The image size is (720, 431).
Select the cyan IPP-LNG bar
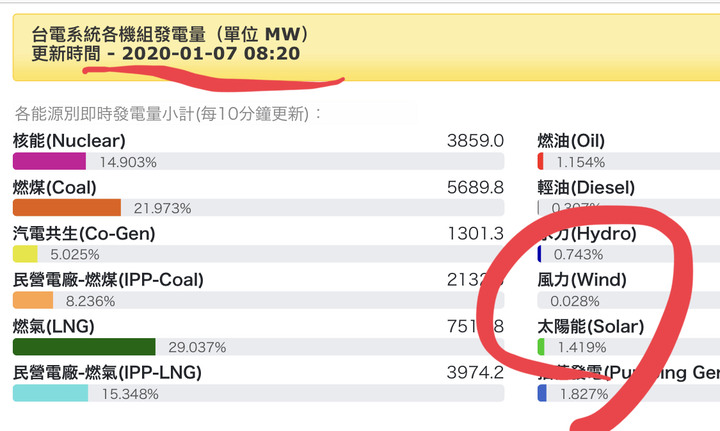(51, 393)
